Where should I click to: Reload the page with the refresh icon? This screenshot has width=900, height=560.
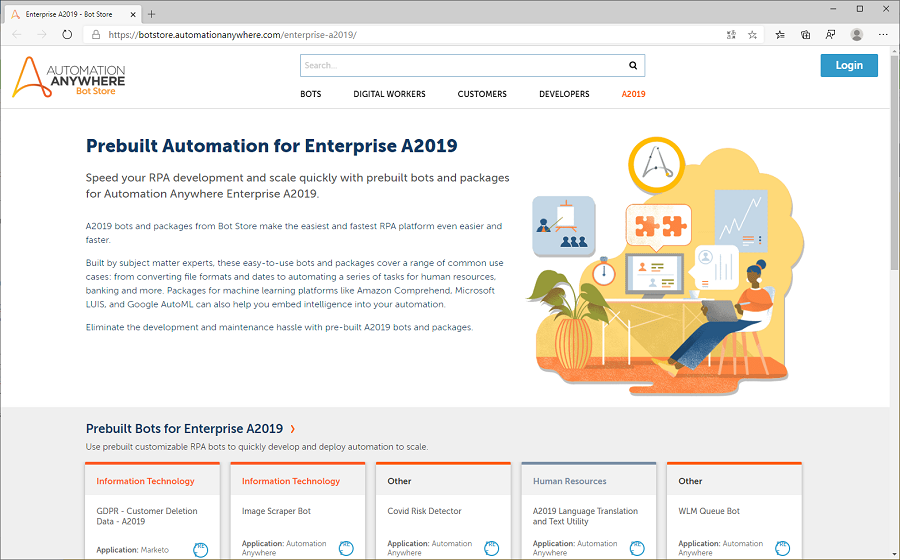67,34
